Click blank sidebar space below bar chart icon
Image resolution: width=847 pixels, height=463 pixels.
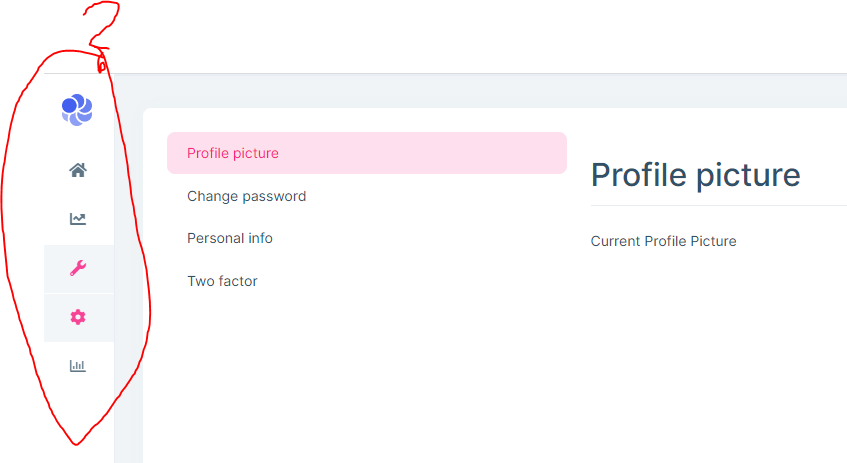78,420
